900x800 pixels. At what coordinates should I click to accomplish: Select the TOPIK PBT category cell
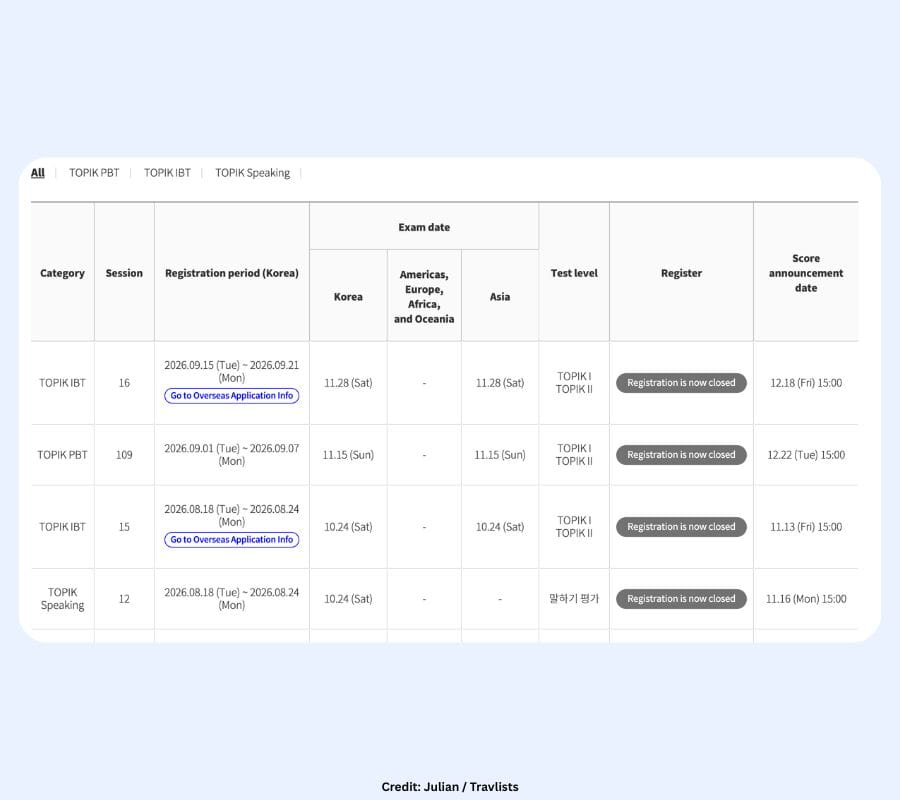point(62,455)
